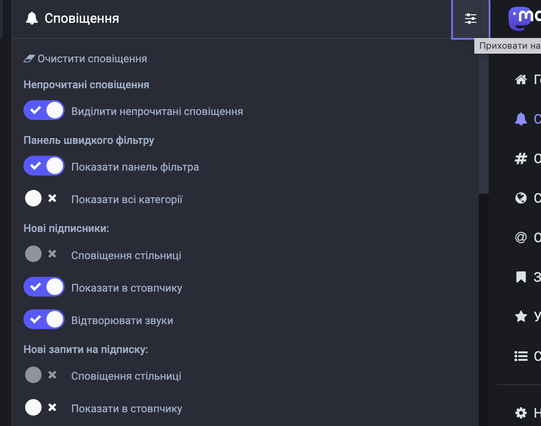Click the notification settings sliders icon
This screenshot has height=426, width=541.
[x=470, y=19]
